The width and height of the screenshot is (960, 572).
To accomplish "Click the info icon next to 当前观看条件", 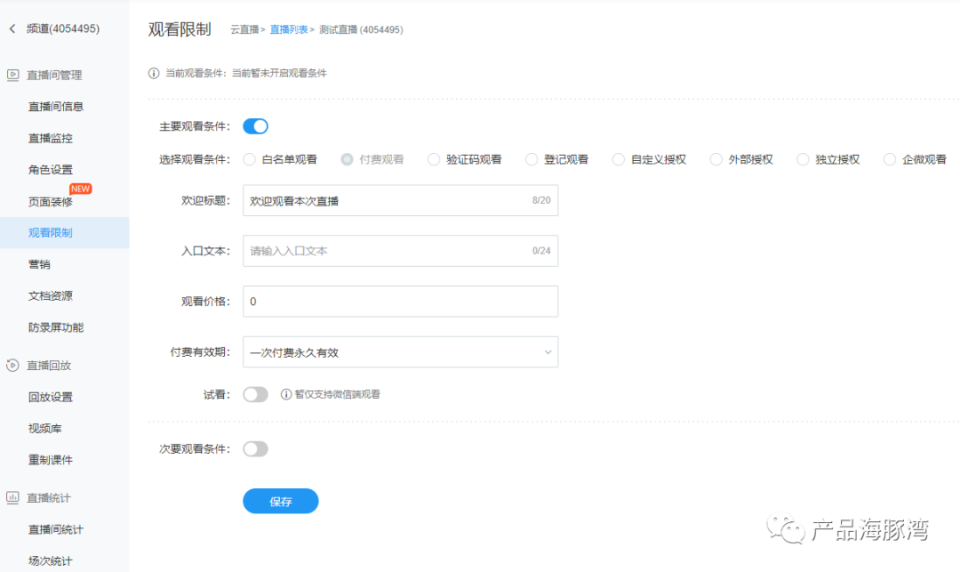I will 154,73.
